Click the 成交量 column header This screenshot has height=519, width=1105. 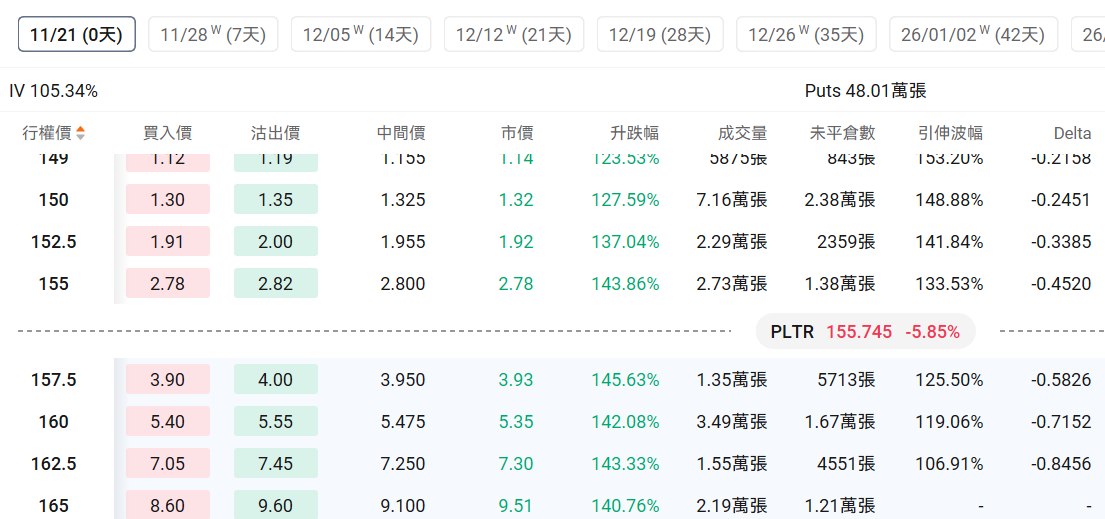point(742,133)
